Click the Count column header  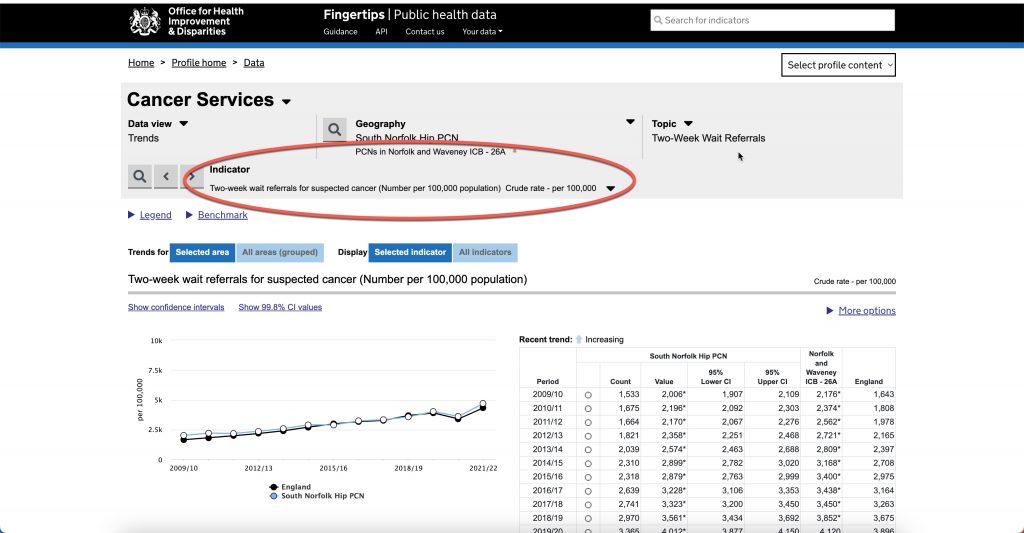(620, 381)
